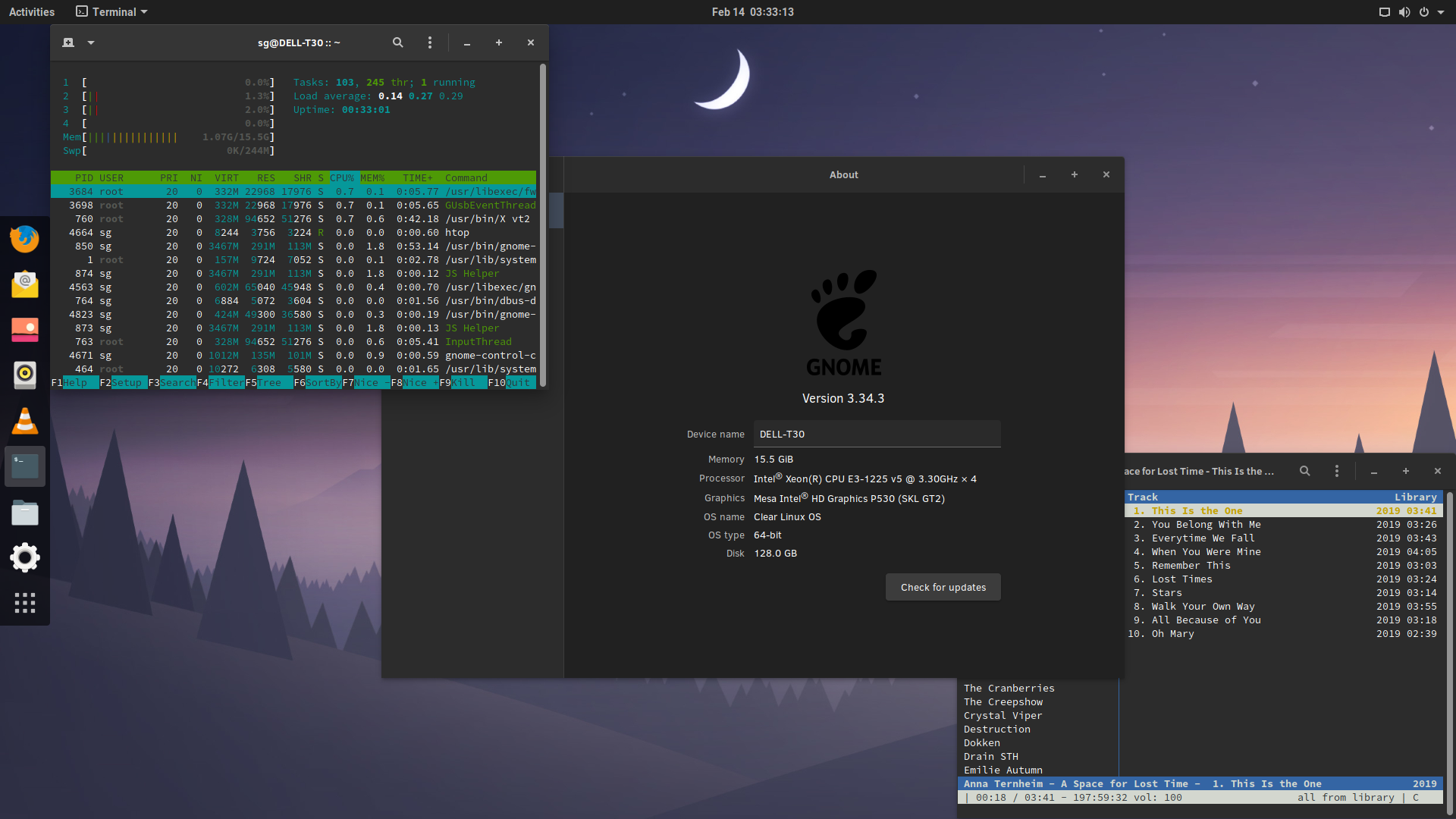Open Settings gear icon in dock
Screen dimensions: 1456x819
point(24,557)
